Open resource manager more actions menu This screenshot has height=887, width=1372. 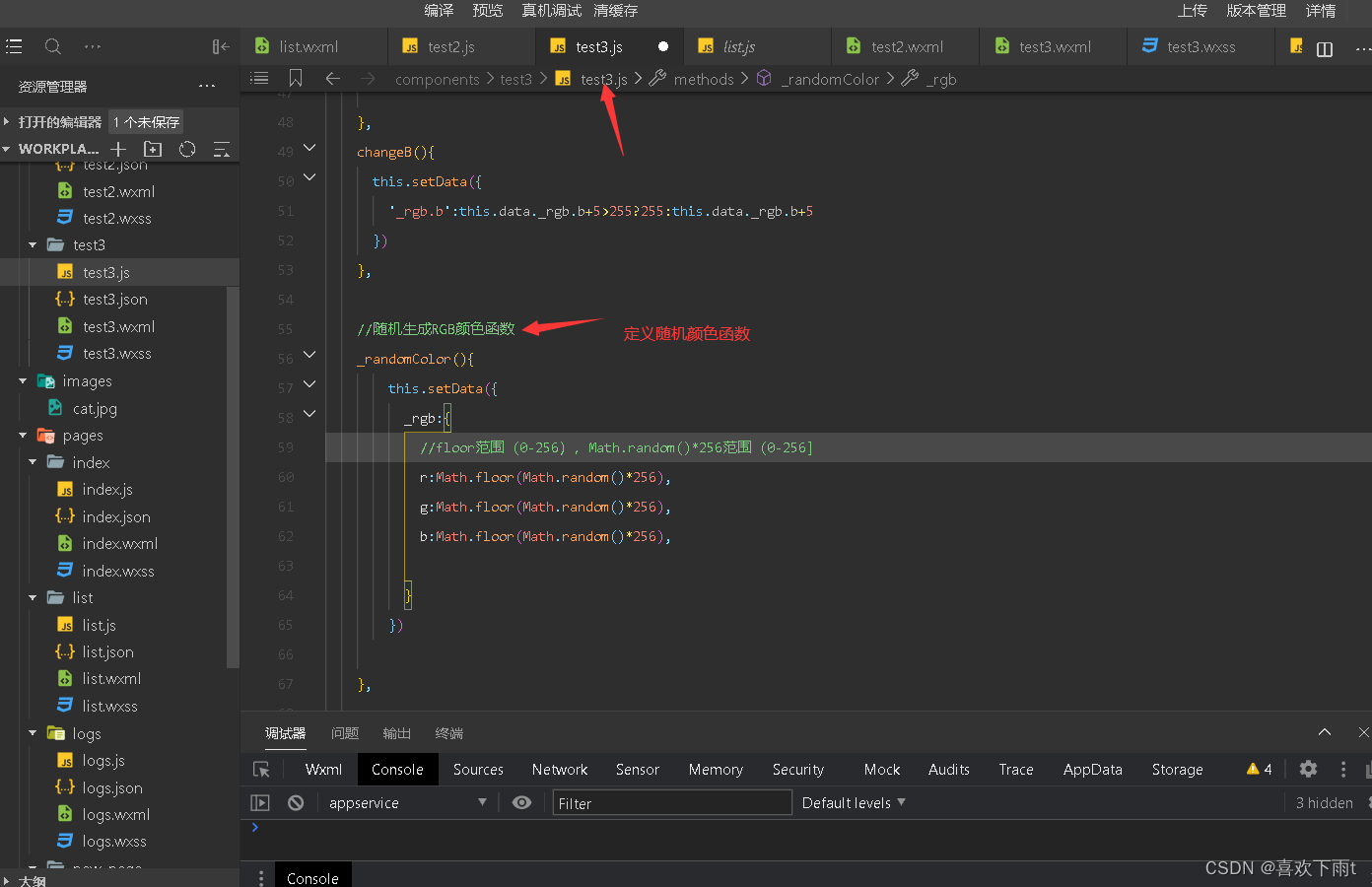207,87
